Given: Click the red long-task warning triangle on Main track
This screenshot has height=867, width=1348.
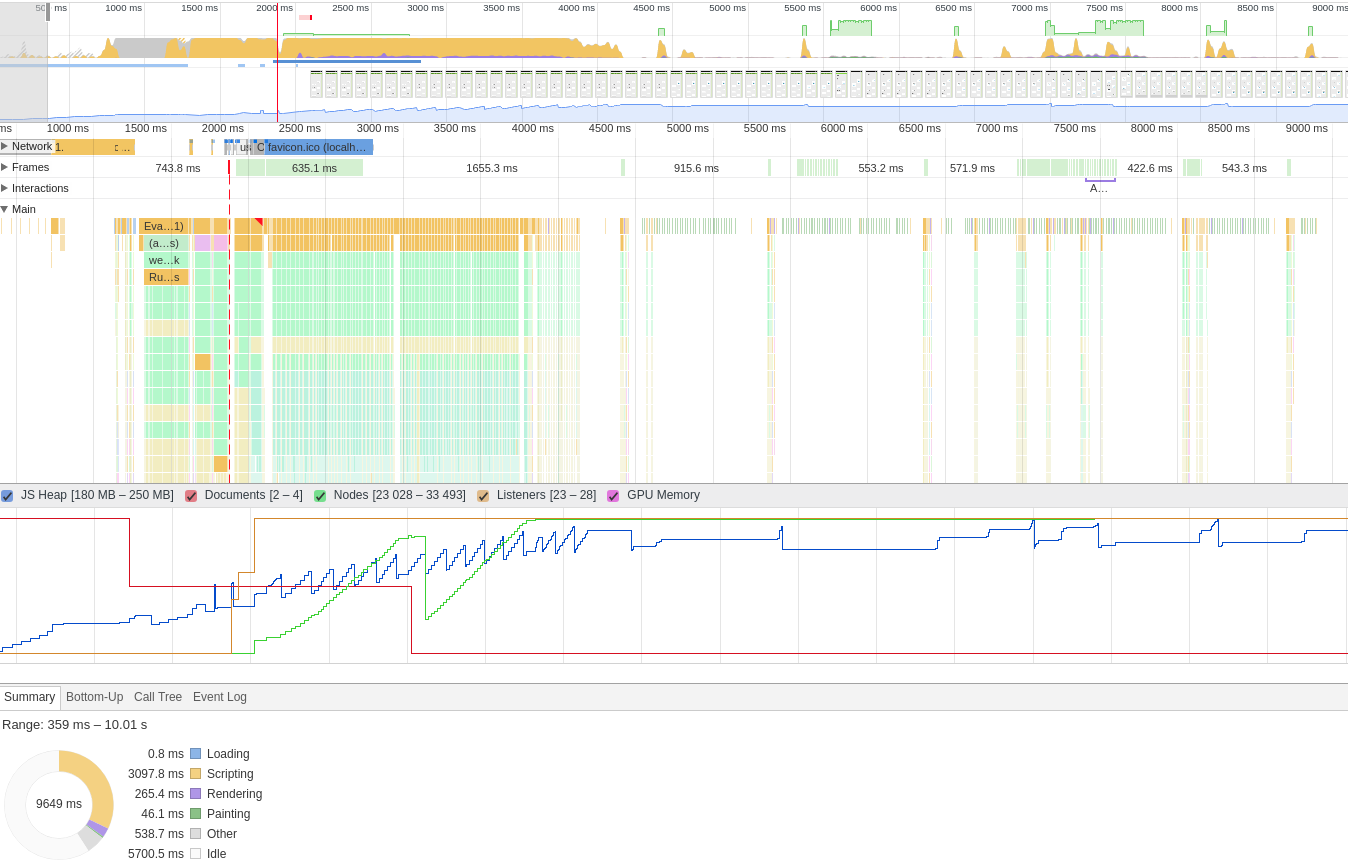Looking at the screenshot, I should click(258, 220).
